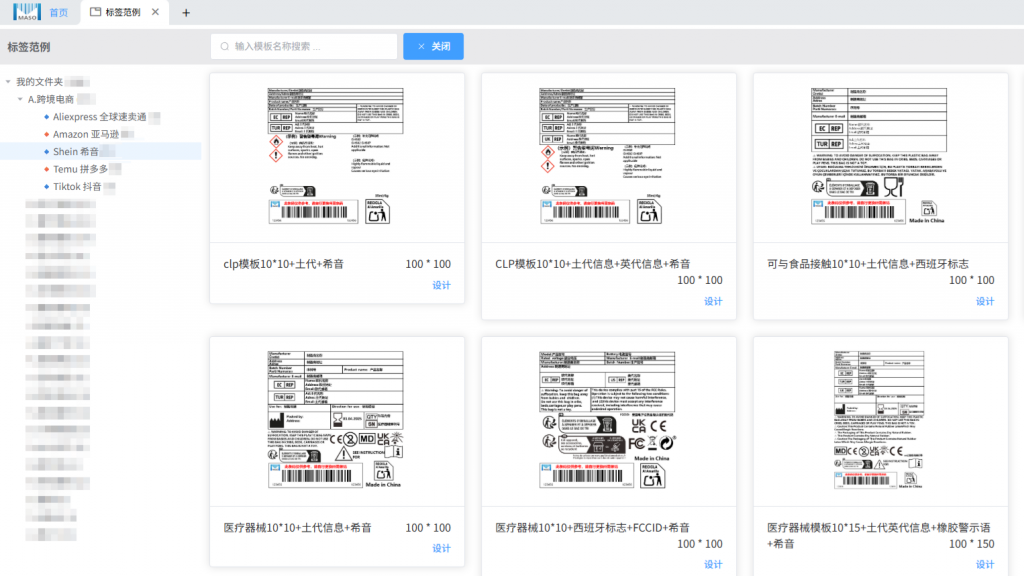The height and width of the screenshot is (576, 1024).
Task: Open 医疗器械10*10+土代信息+希音 thumbnail preview
Action: click(x=337, y=420)
